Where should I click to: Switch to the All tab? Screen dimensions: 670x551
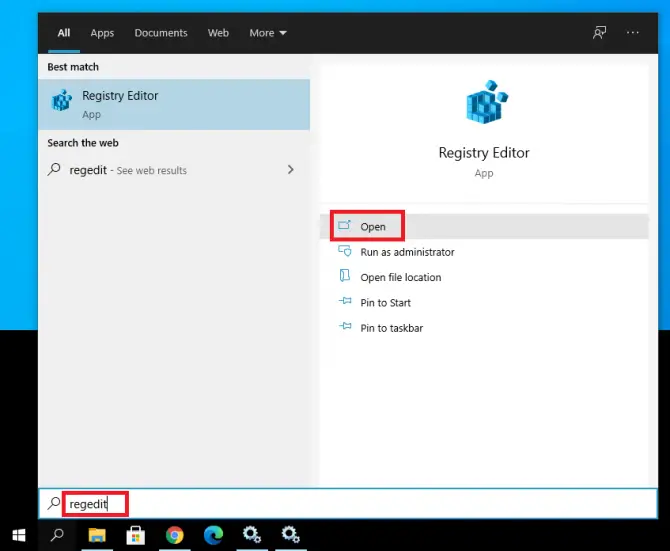(x=64, y=33)
